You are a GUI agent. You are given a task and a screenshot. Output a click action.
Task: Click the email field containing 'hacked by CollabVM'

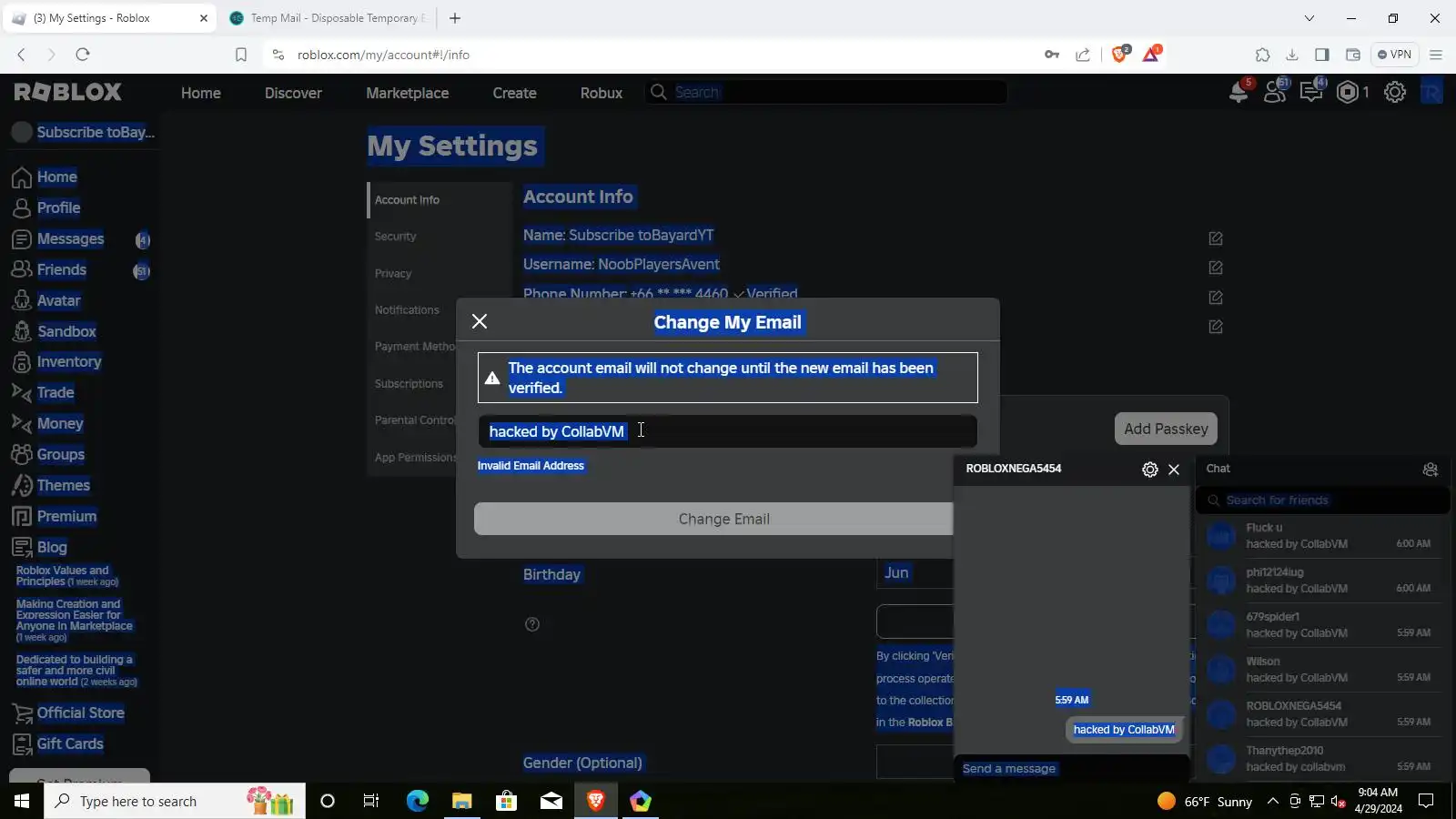(x=727, y=431)
